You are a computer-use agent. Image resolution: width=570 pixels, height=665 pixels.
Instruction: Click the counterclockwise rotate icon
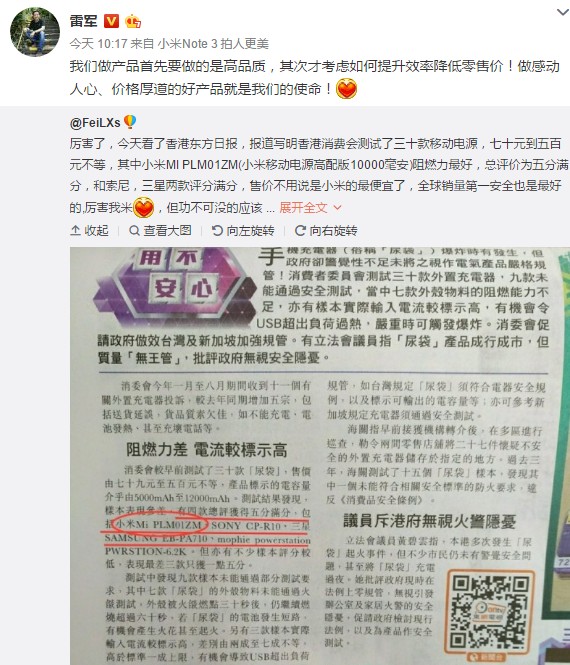[x=217, y=230]
